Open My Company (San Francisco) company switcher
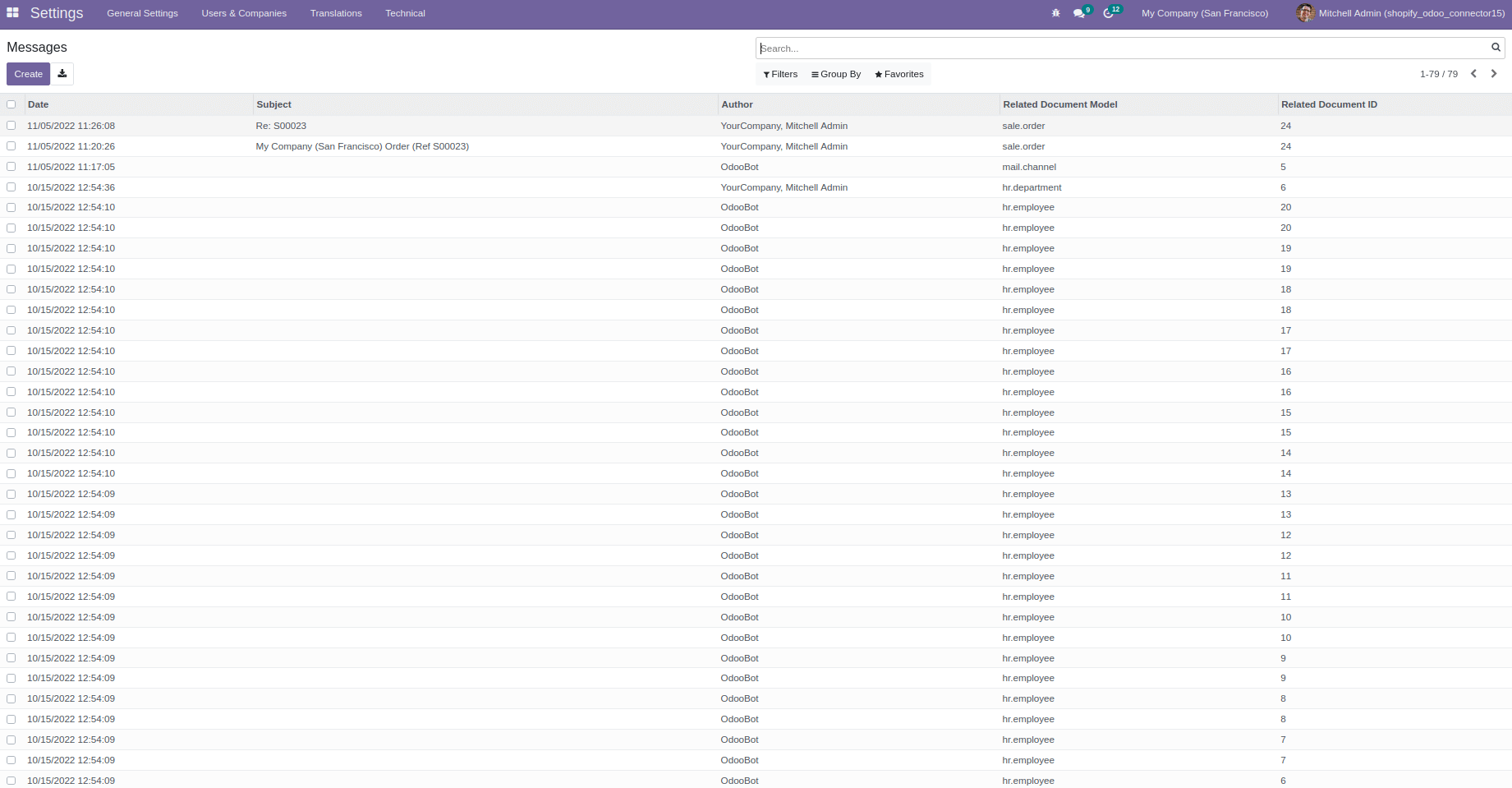This screenshot has height=788, width=1512. tap(1205, 13)
